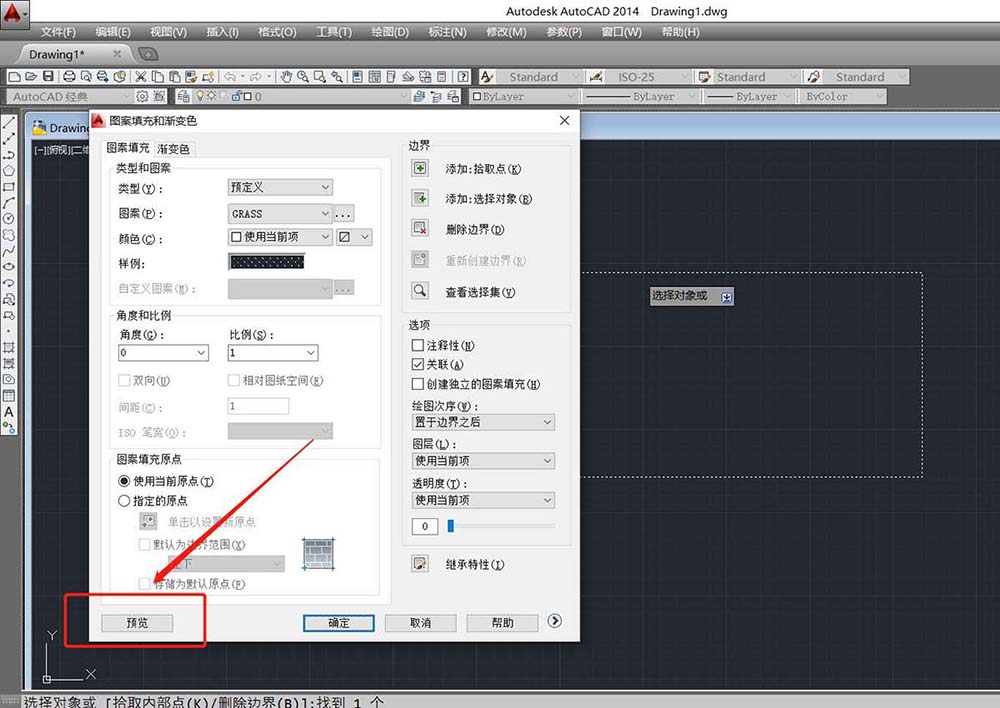
Task: Click the Workspace Settings gear icon
Action: [142, 96]
